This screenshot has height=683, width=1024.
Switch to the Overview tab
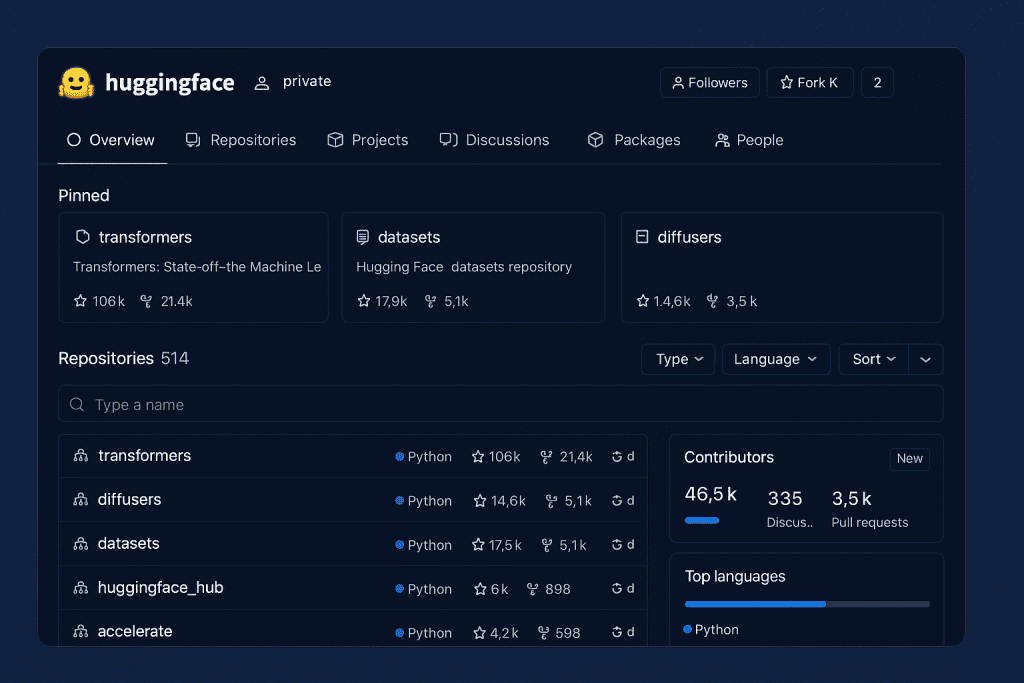coord(112,140)
